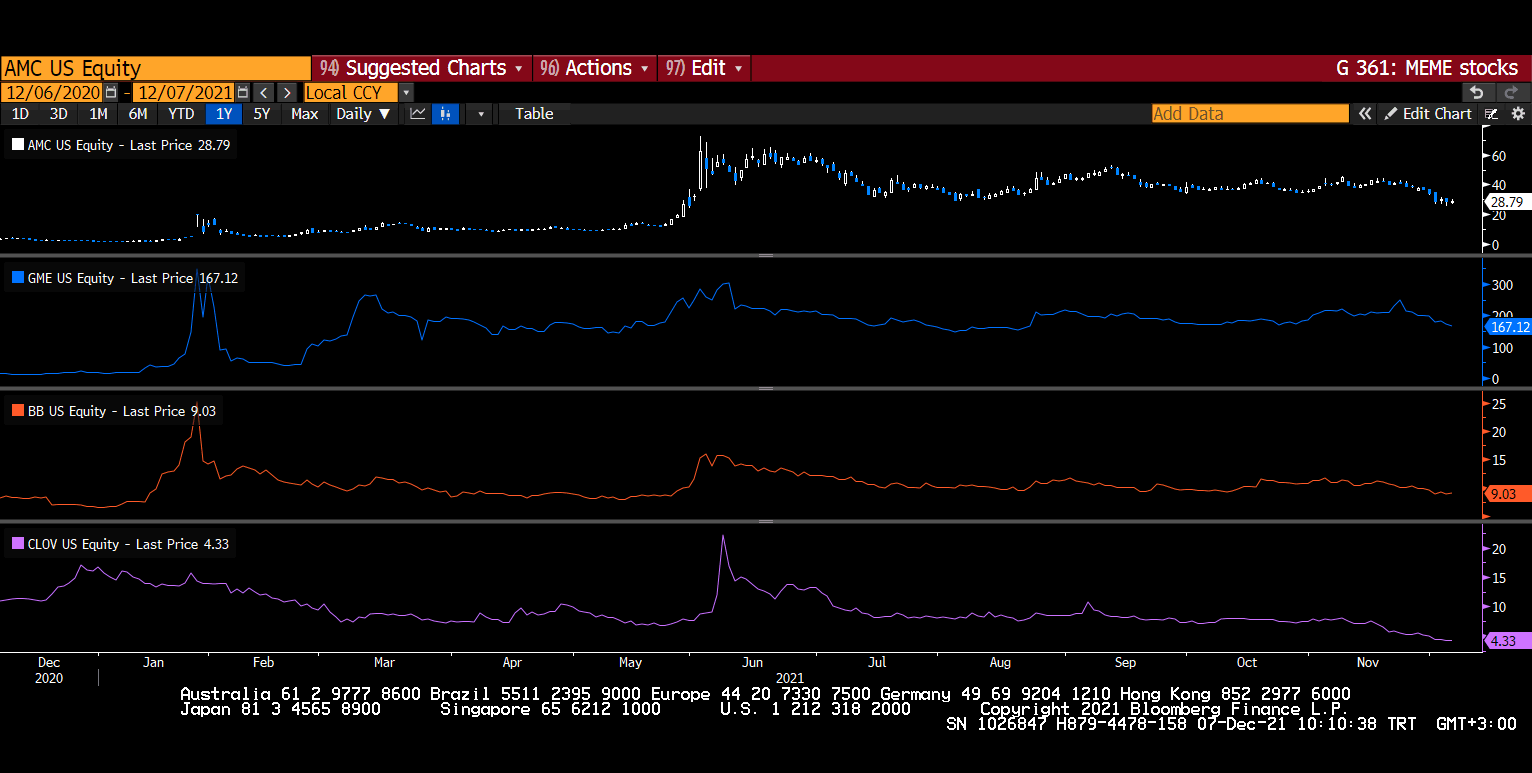Click the Nov month label on time axis
This screenshot has width=1532, height=773.
(x=1367, y=662)
